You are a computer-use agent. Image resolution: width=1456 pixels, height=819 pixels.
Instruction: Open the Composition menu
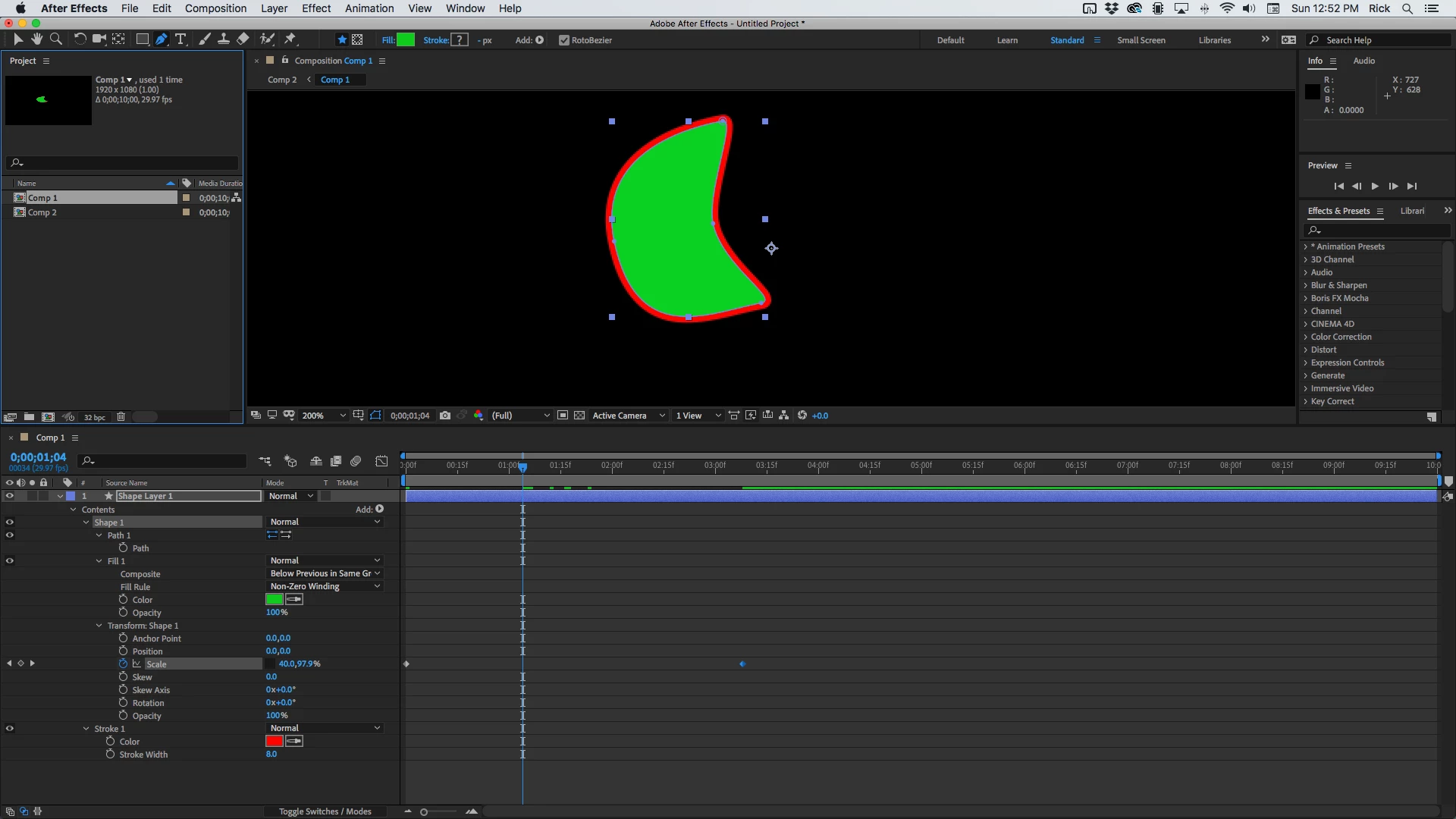point(215,8)
